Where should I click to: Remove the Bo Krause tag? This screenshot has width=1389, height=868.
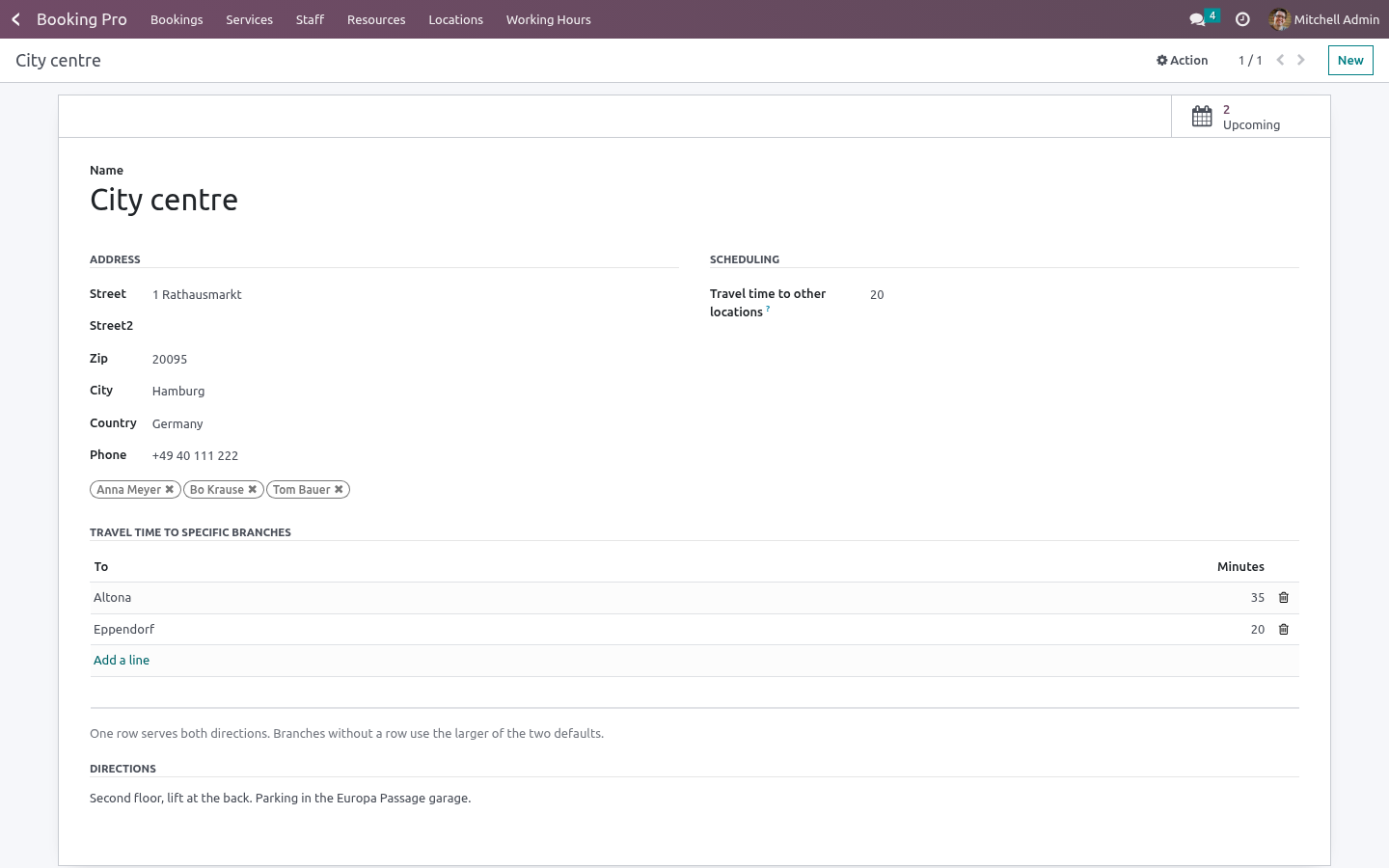pos(253,490)
